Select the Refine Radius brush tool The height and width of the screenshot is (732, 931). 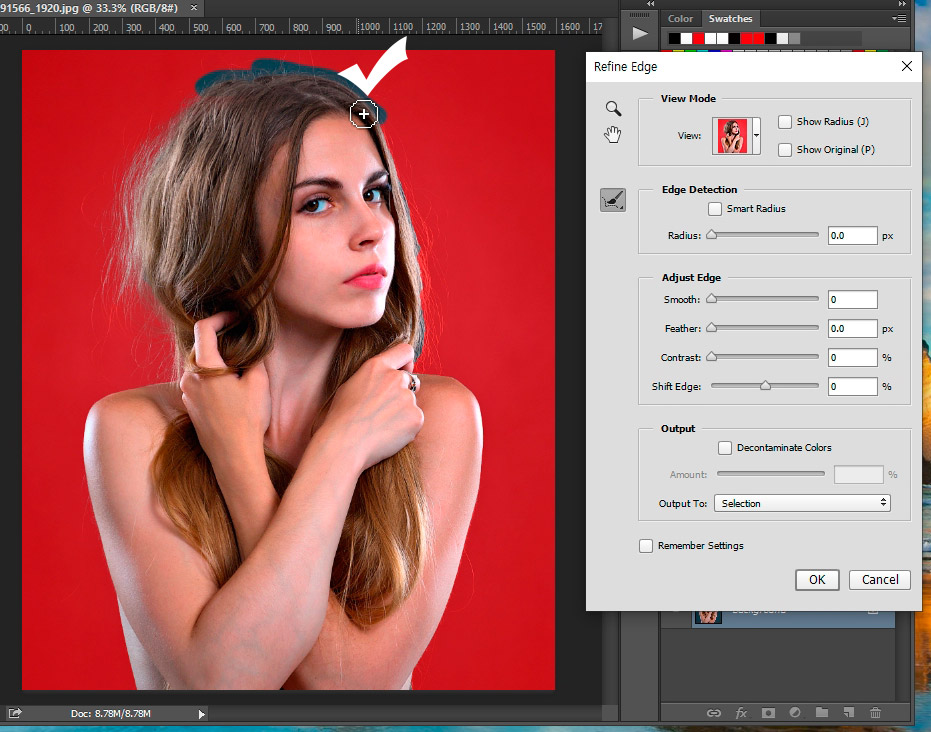(x=613, y=200)
